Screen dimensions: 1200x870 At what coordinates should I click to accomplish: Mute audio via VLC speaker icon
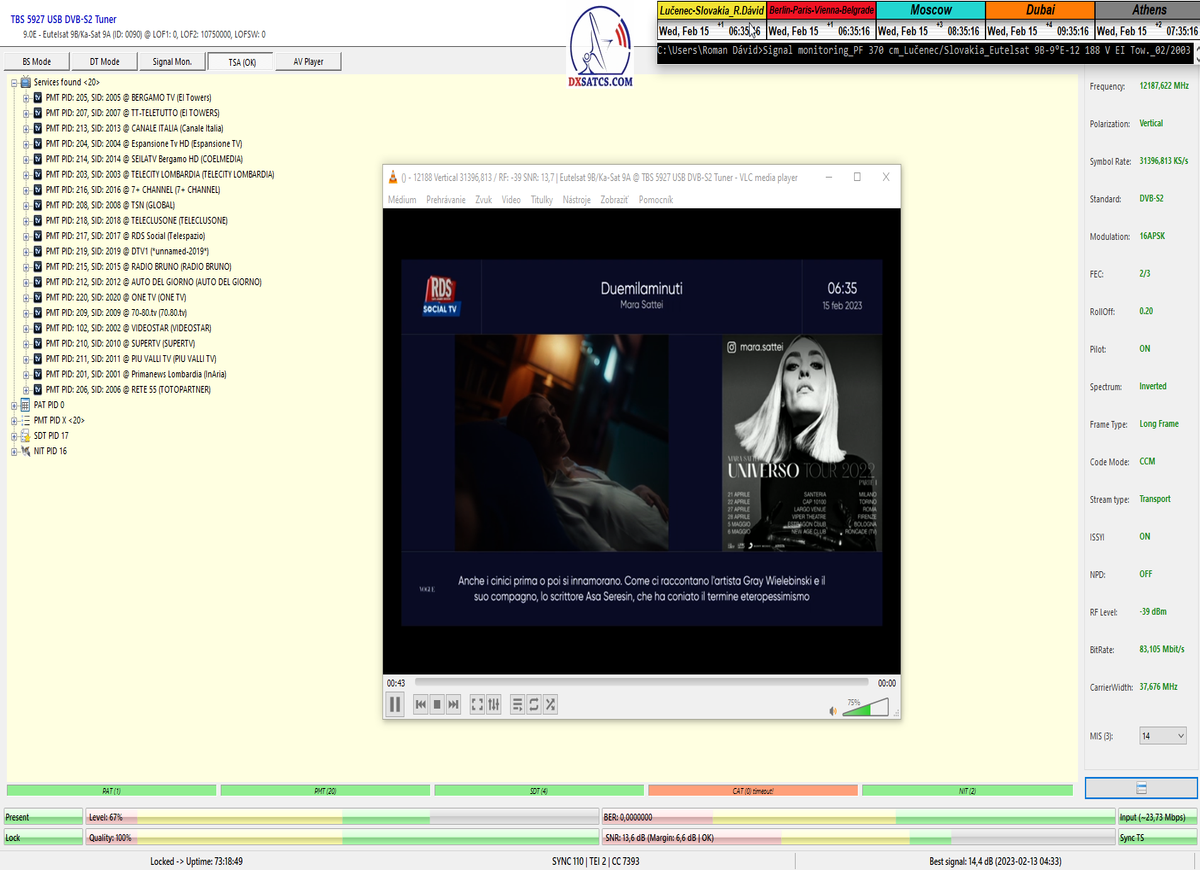[x=832, y=711]
